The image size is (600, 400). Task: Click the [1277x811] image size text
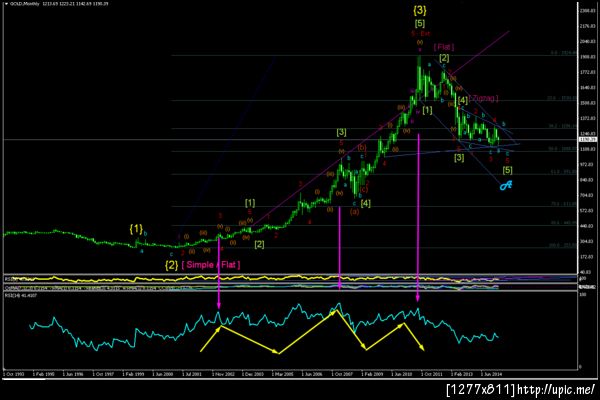[481, 390]
